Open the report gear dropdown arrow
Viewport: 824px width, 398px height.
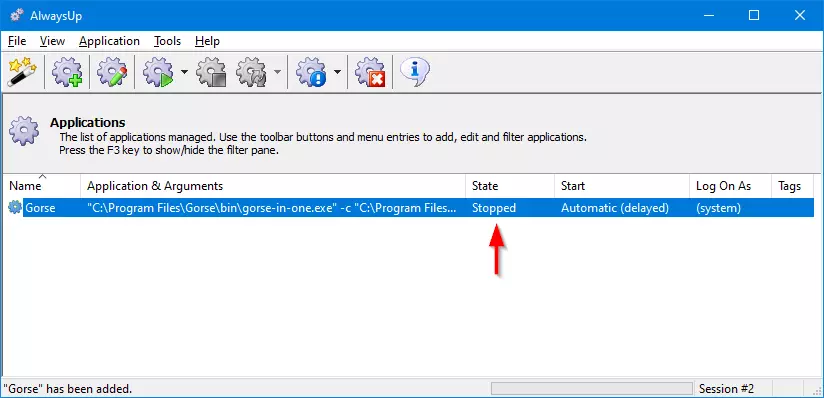337,73
